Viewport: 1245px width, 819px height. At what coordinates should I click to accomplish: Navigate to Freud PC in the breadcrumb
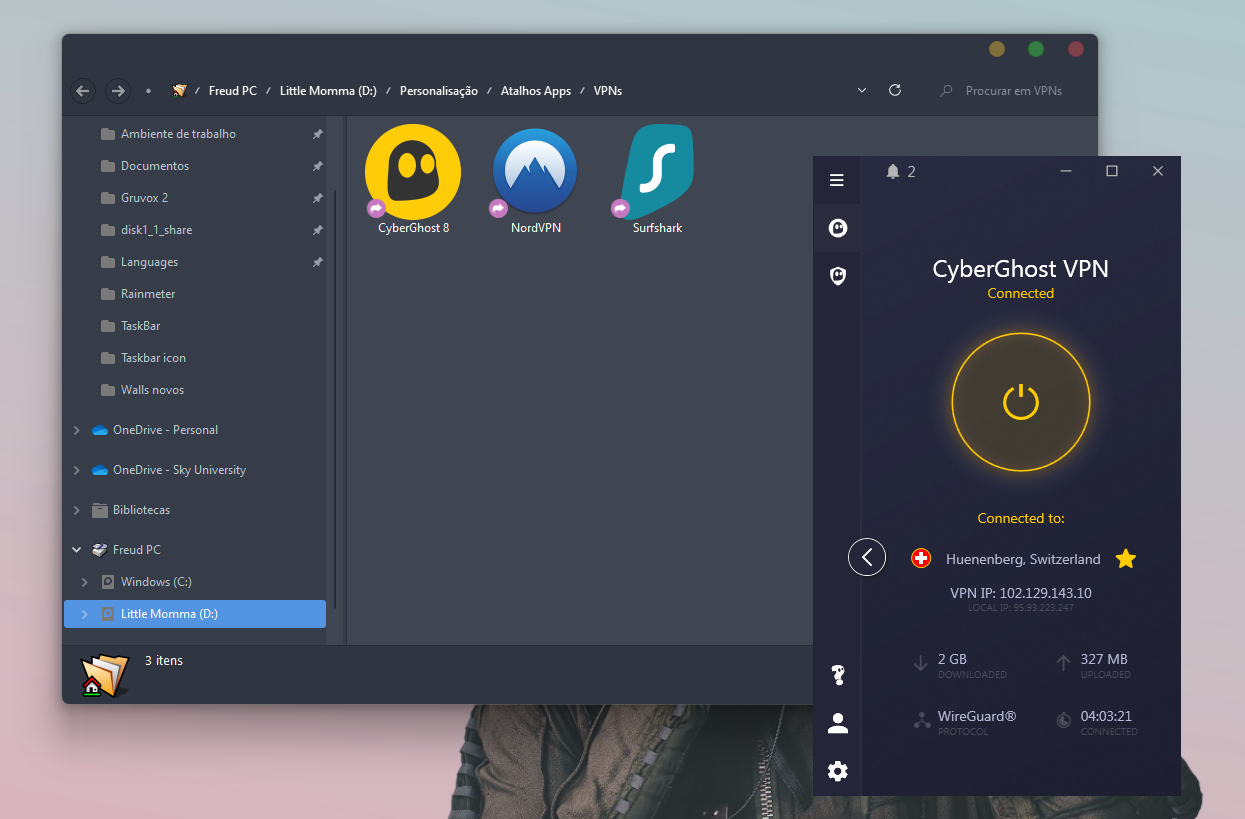[233, 91]
